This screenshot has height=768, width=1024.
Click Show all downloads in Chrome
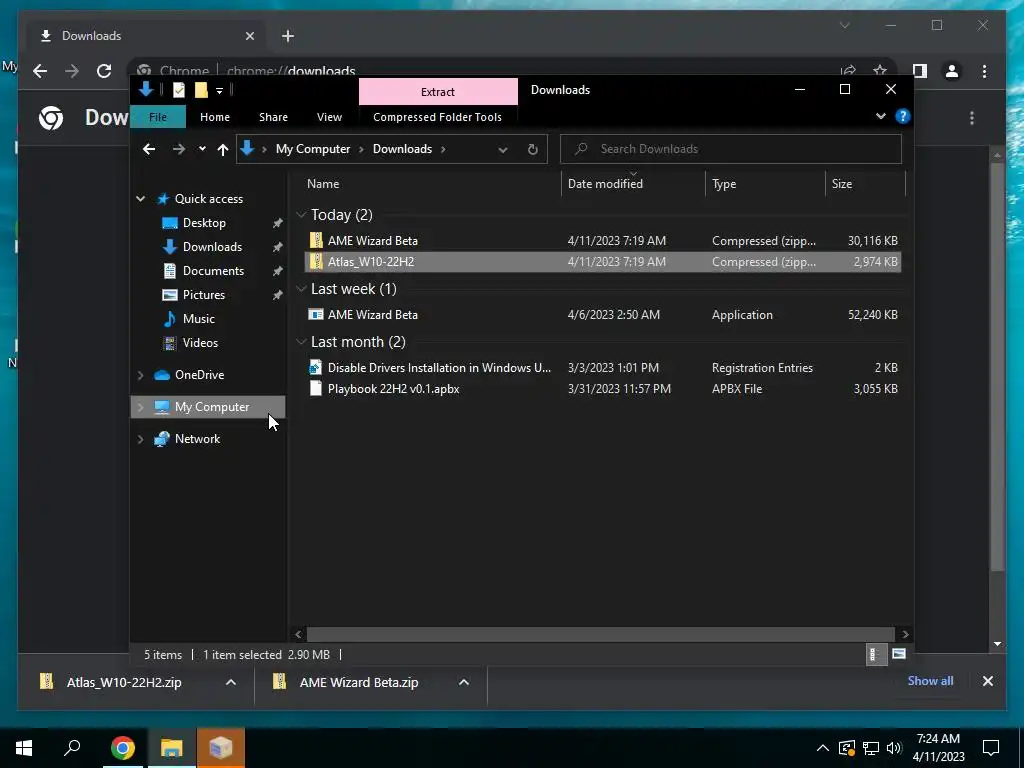click(x=930, y=681)
